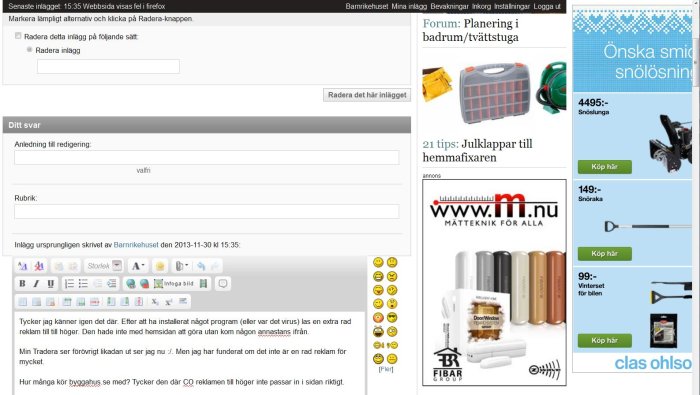Open Inkorg in the top bar

481,6
